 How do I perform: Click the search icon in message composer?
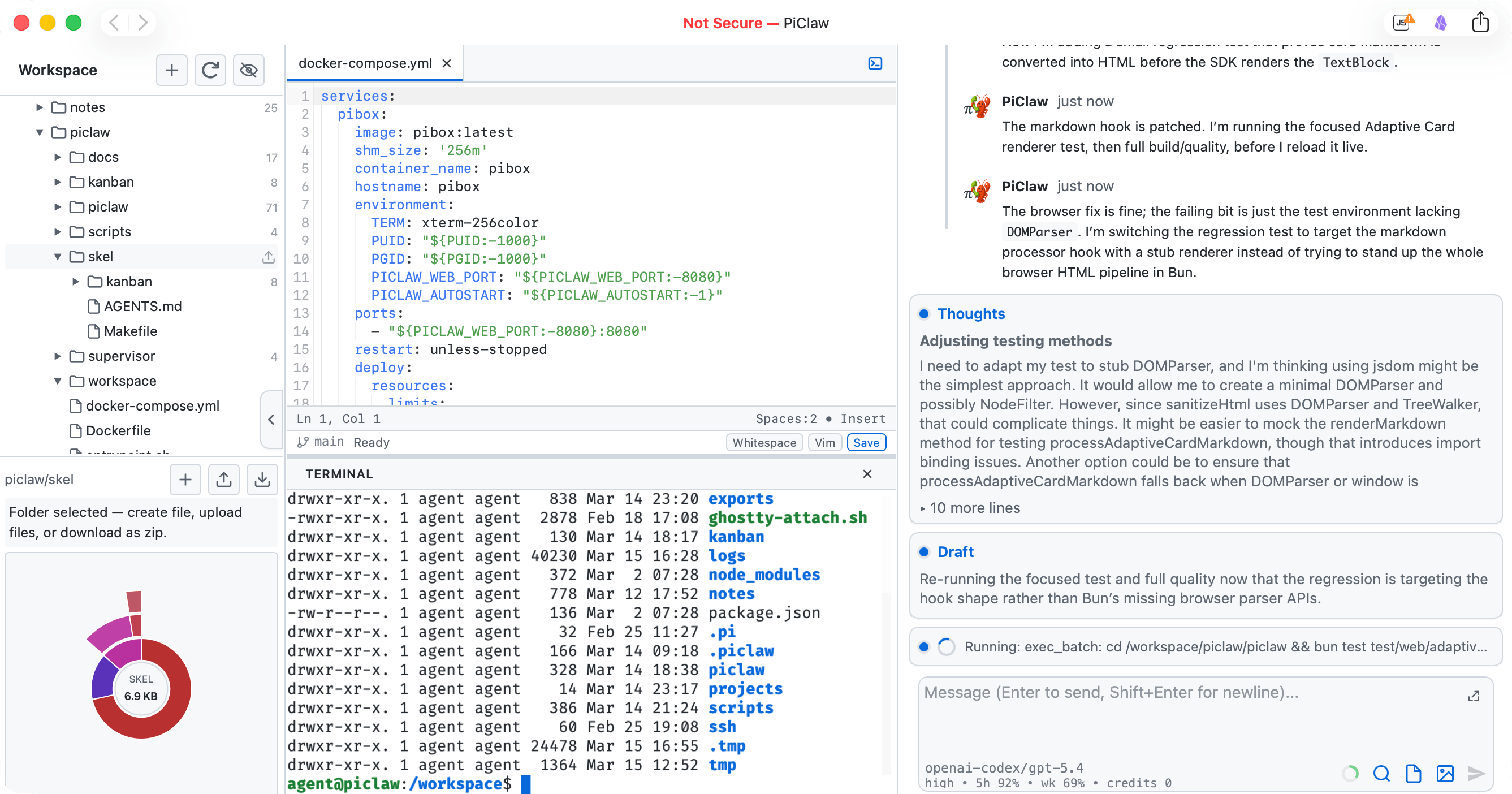(x=1381, y=774)
